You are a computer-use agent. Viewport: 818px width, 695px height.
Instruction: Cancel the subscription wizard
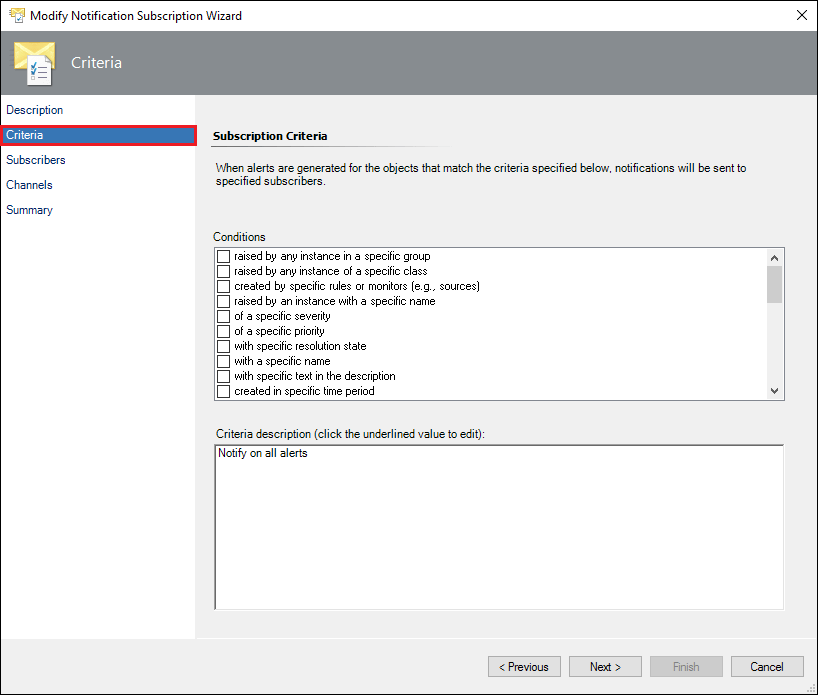767,667
